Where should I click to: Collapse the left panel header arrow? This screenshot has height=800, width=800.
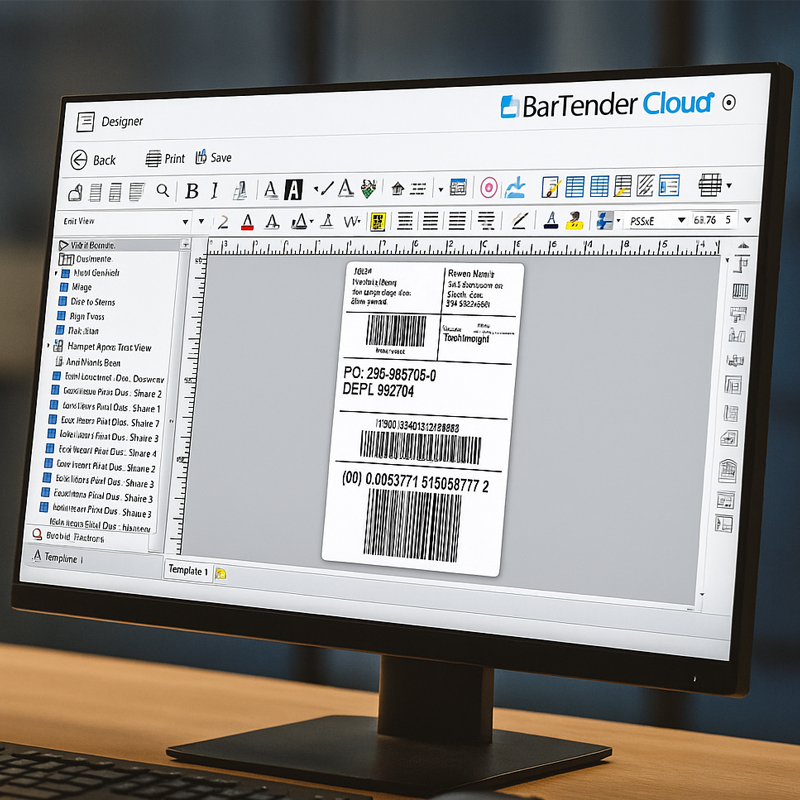(186, 245)
